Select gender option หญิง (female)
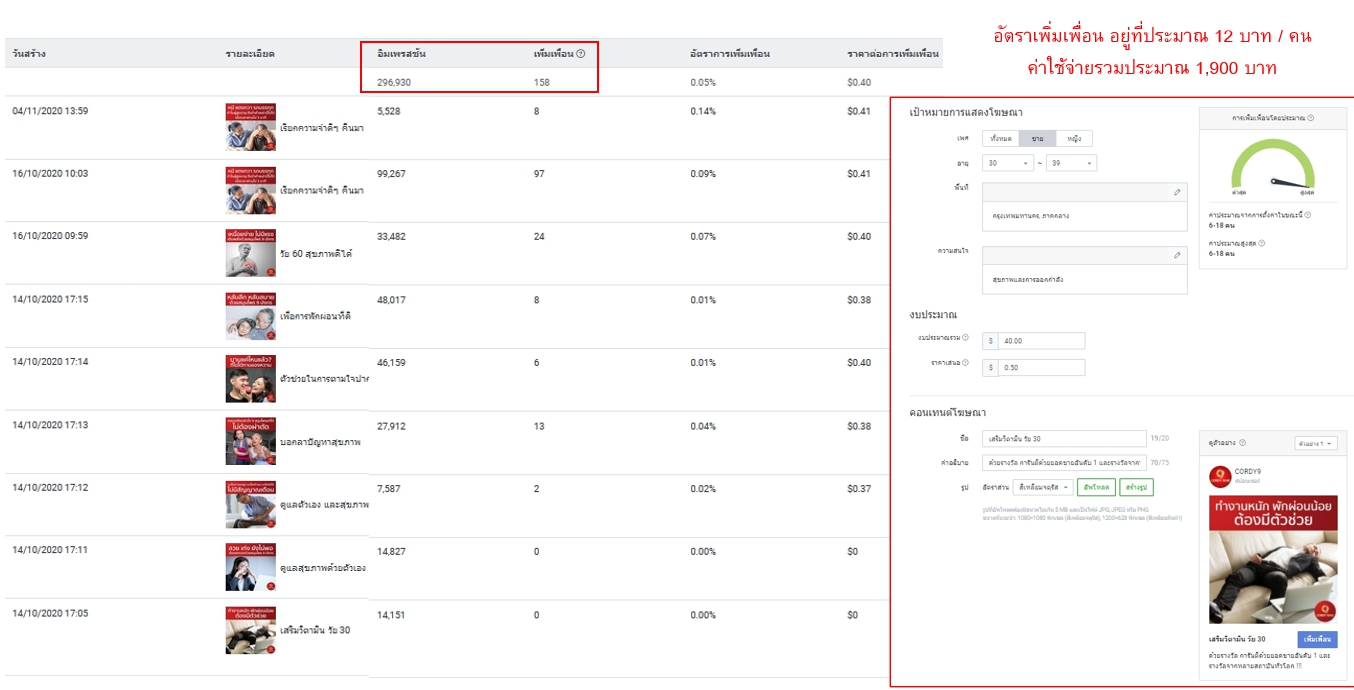Image resolution: width=1354 pixels, height=690 pixels. [x=1073, y=139]
